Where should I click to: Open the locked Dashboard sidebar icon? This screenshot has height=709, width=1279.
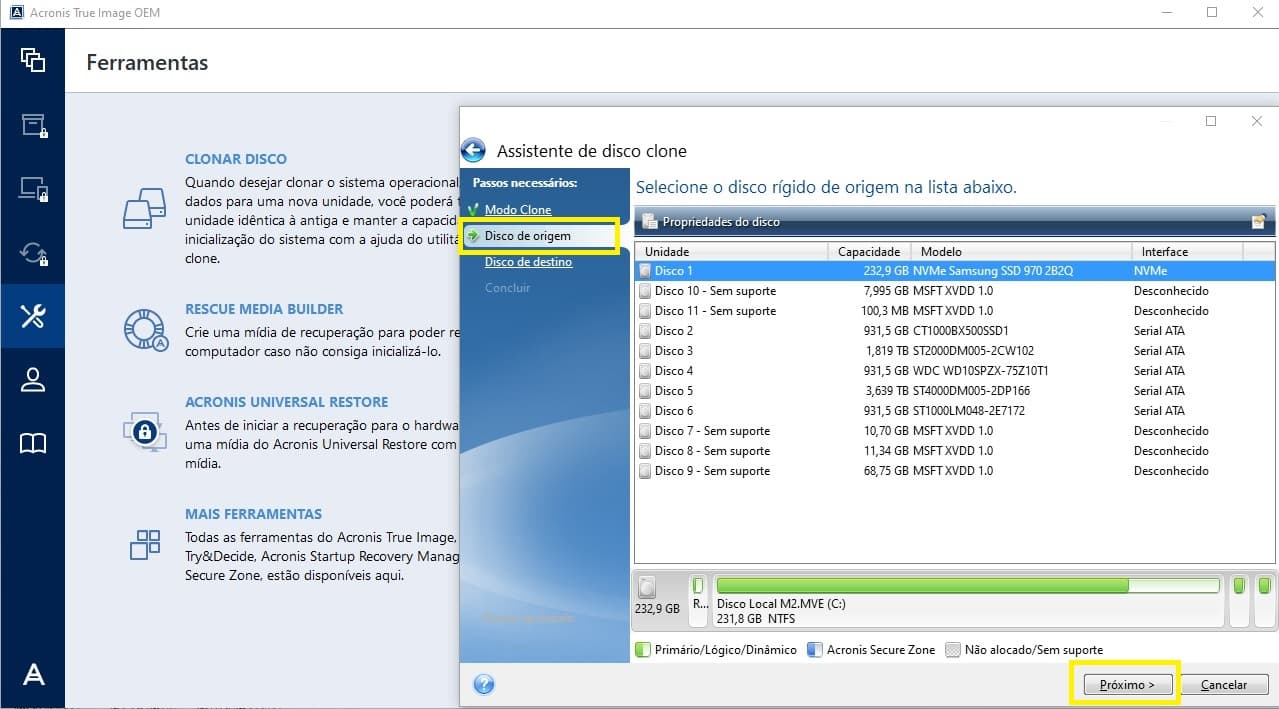(33, 189)
